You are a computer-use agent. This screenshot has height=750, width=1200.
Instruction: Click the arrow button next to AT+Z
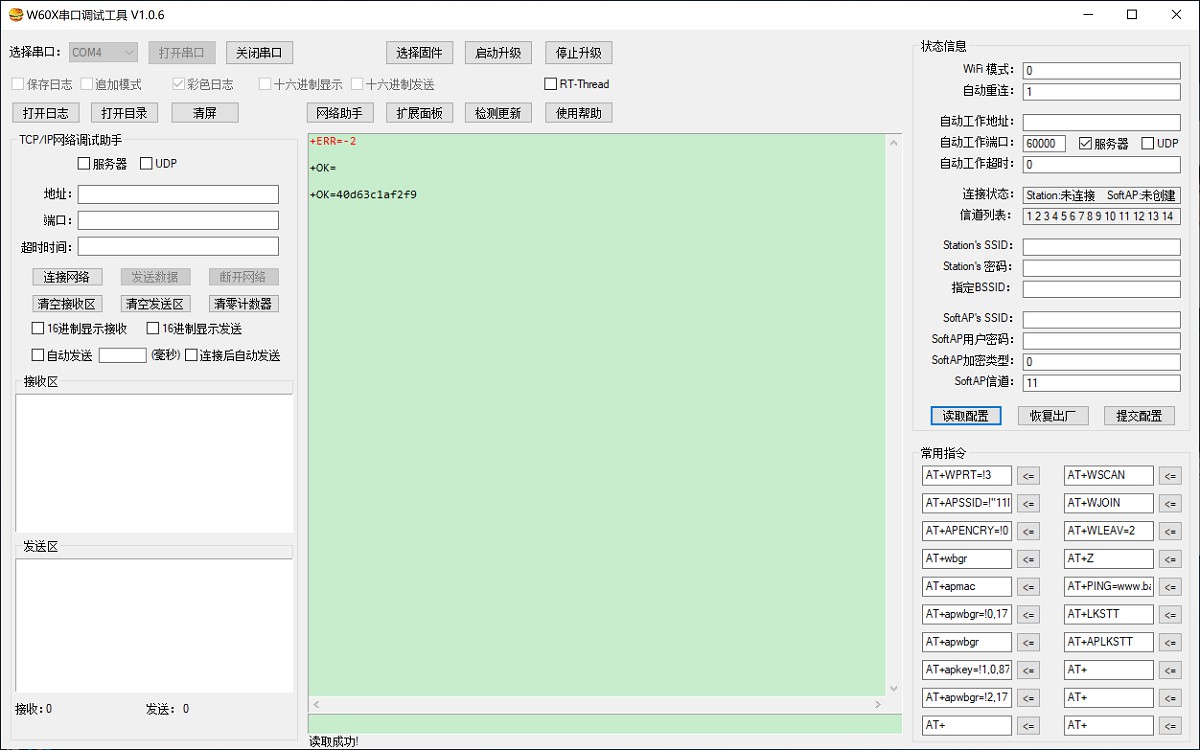(x=1169, y=559)
